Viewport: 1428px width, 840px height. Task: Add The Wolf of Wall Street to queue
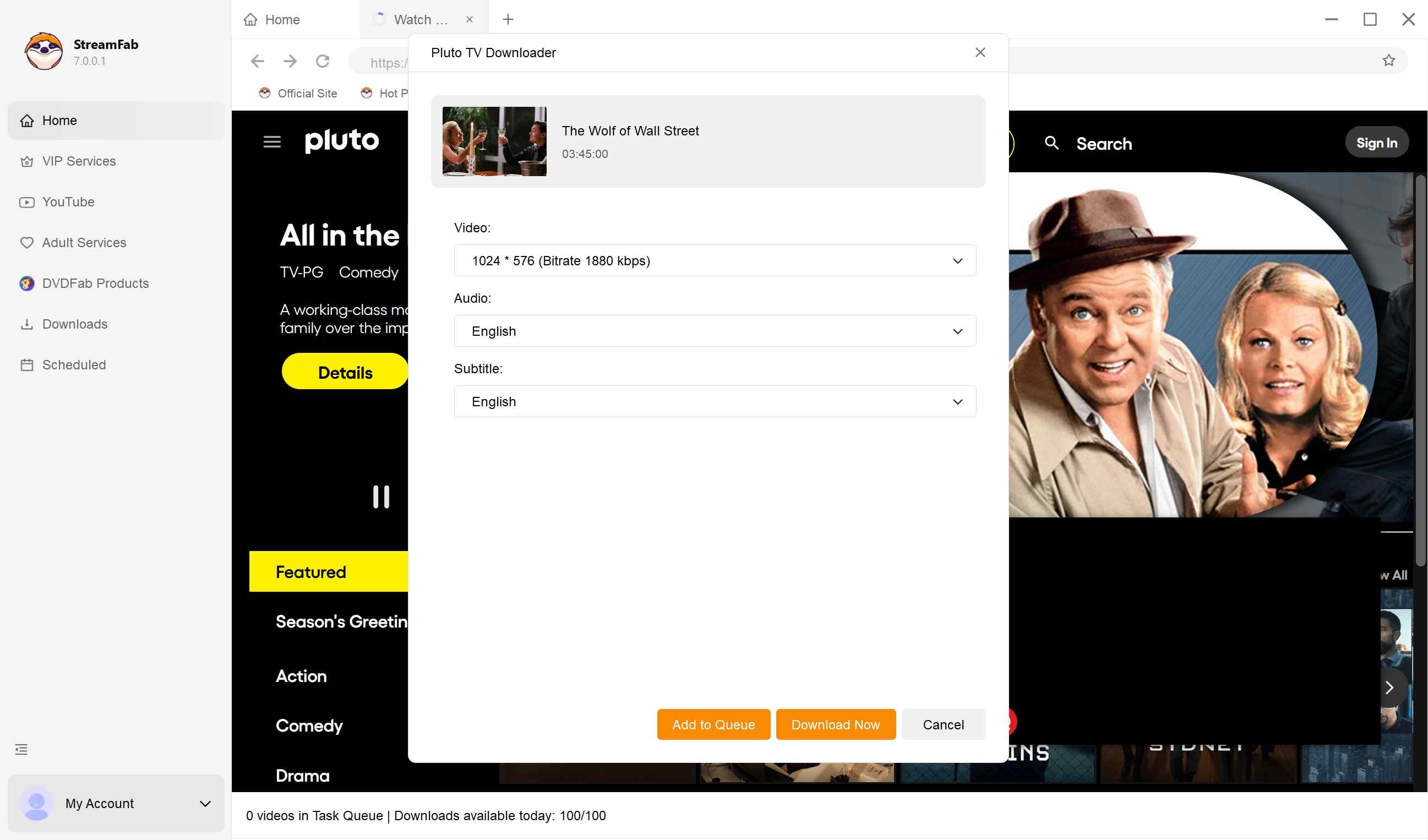point(713,724)
